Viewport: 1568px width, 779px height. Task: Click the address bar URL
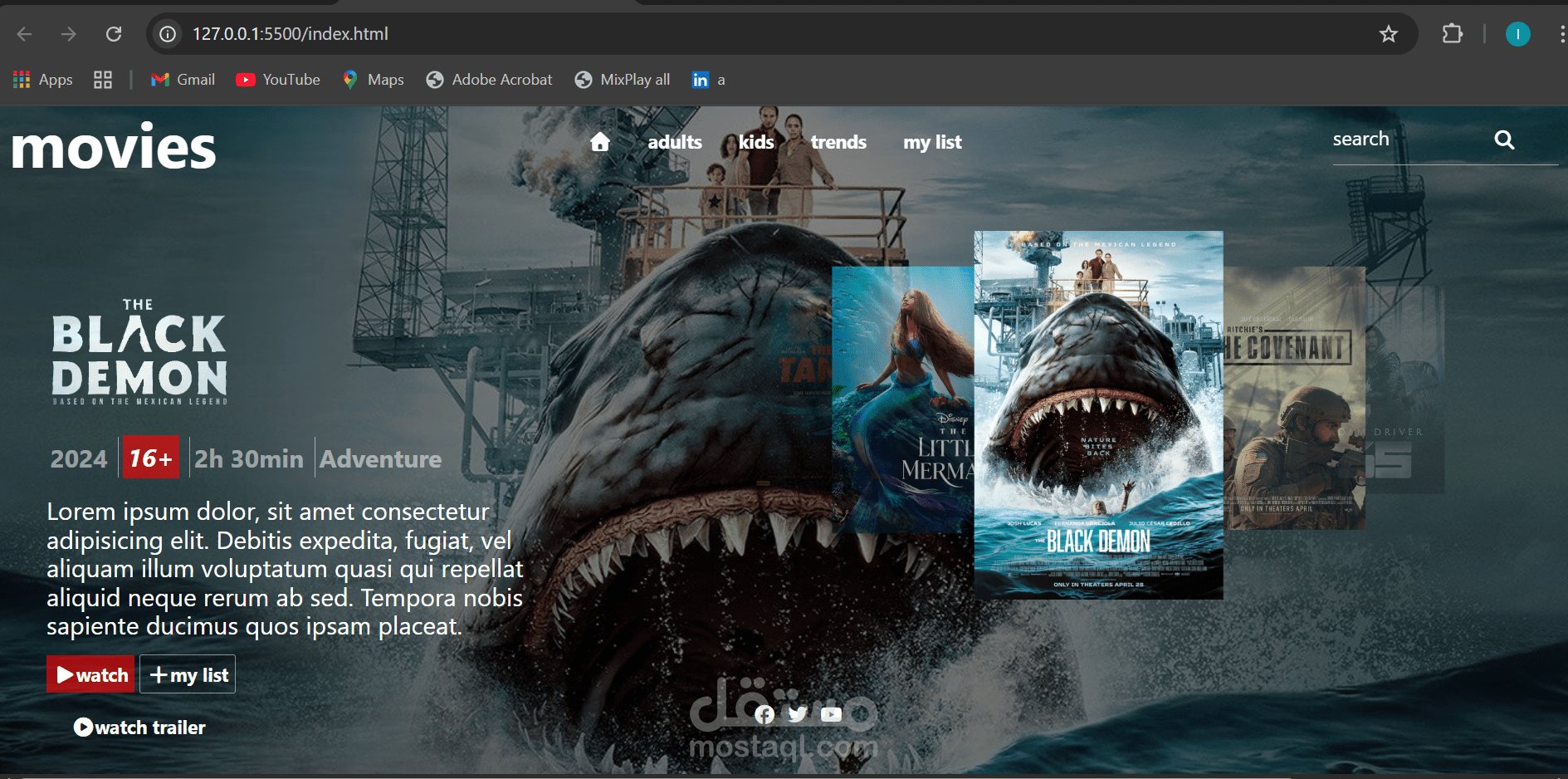point(291,34)
